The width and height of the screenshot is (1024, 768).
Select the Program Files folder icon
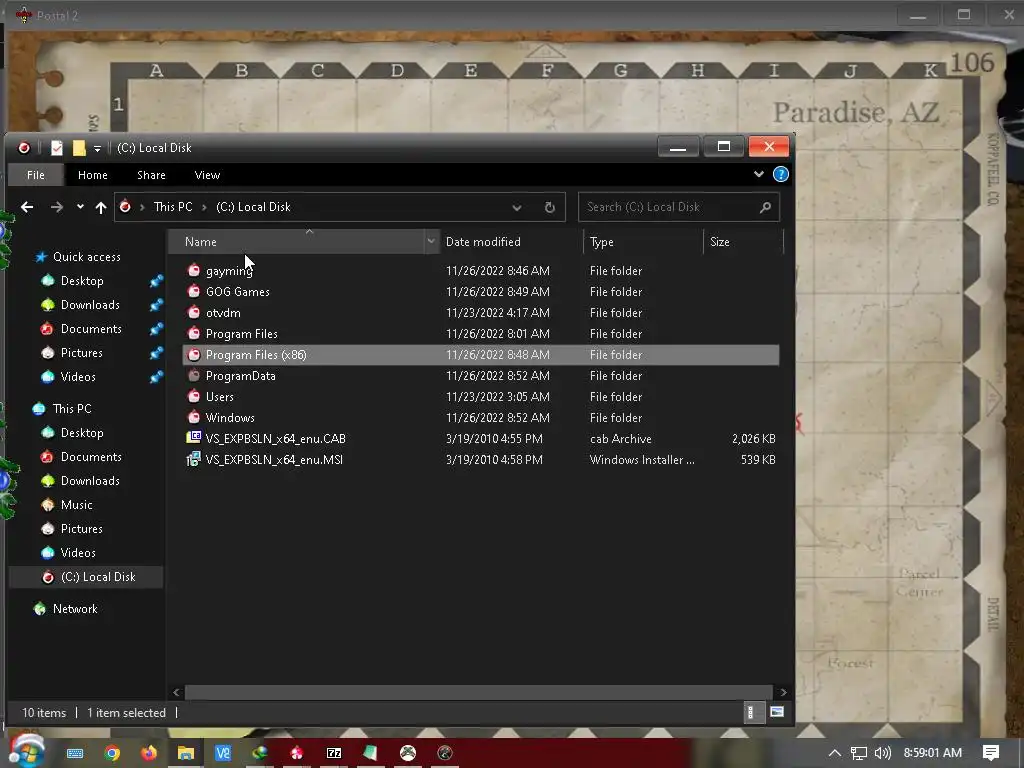coord(193,334)
